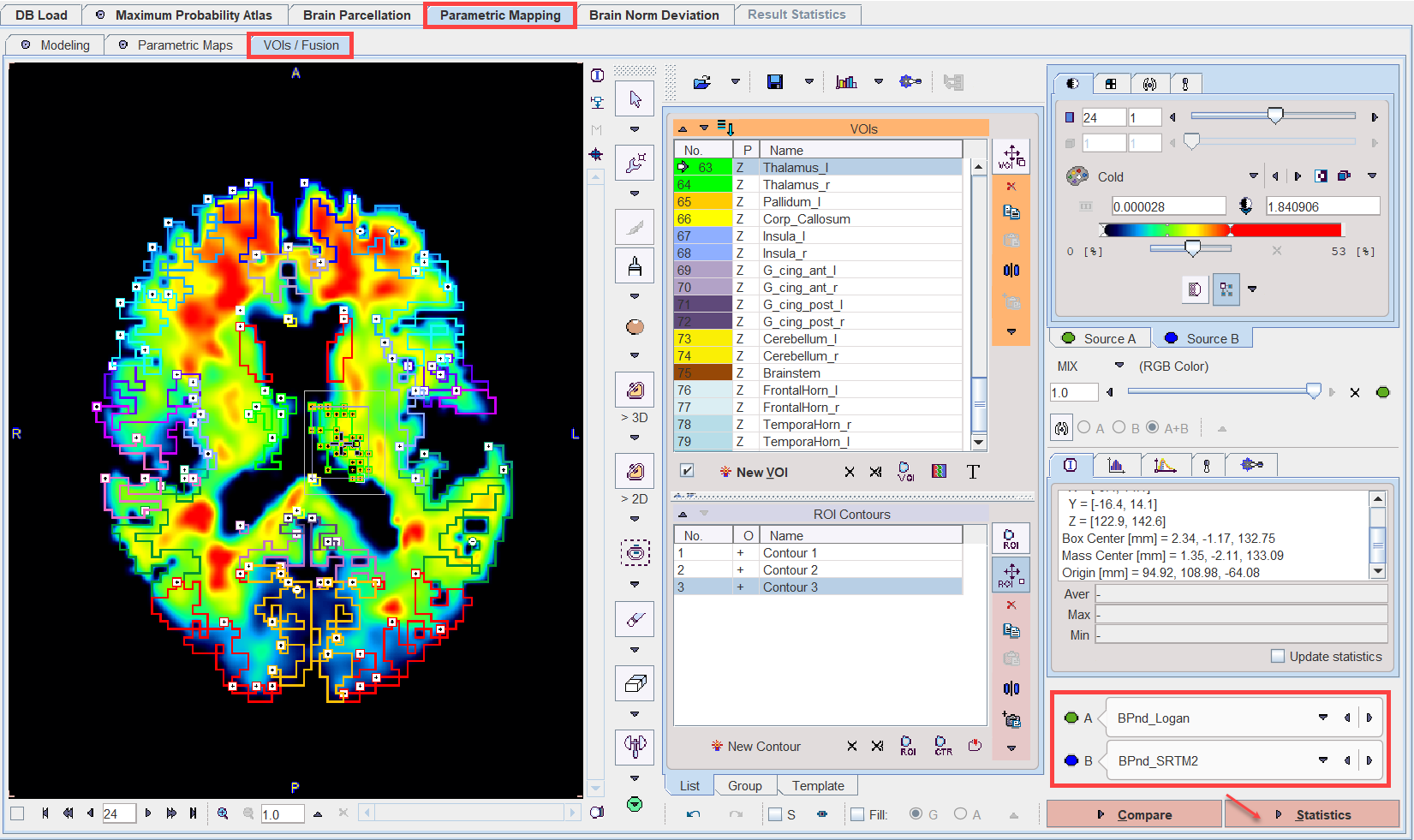Click the save VOIs floppy disk icon
The height and width of the screenshot is (840, 1414).
point(775,82)
